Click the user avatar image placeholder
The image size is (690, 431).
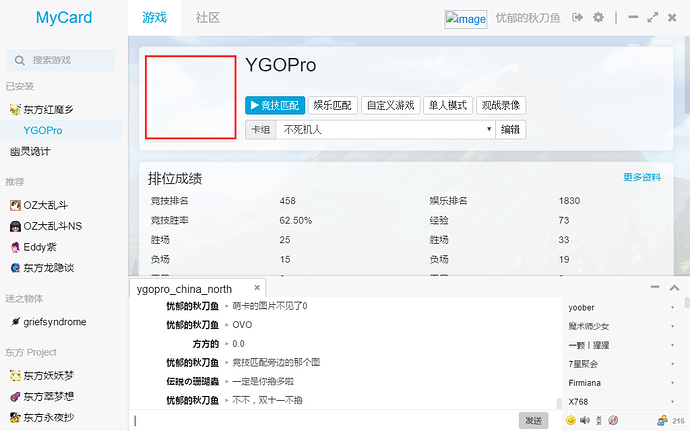point(466,19)
